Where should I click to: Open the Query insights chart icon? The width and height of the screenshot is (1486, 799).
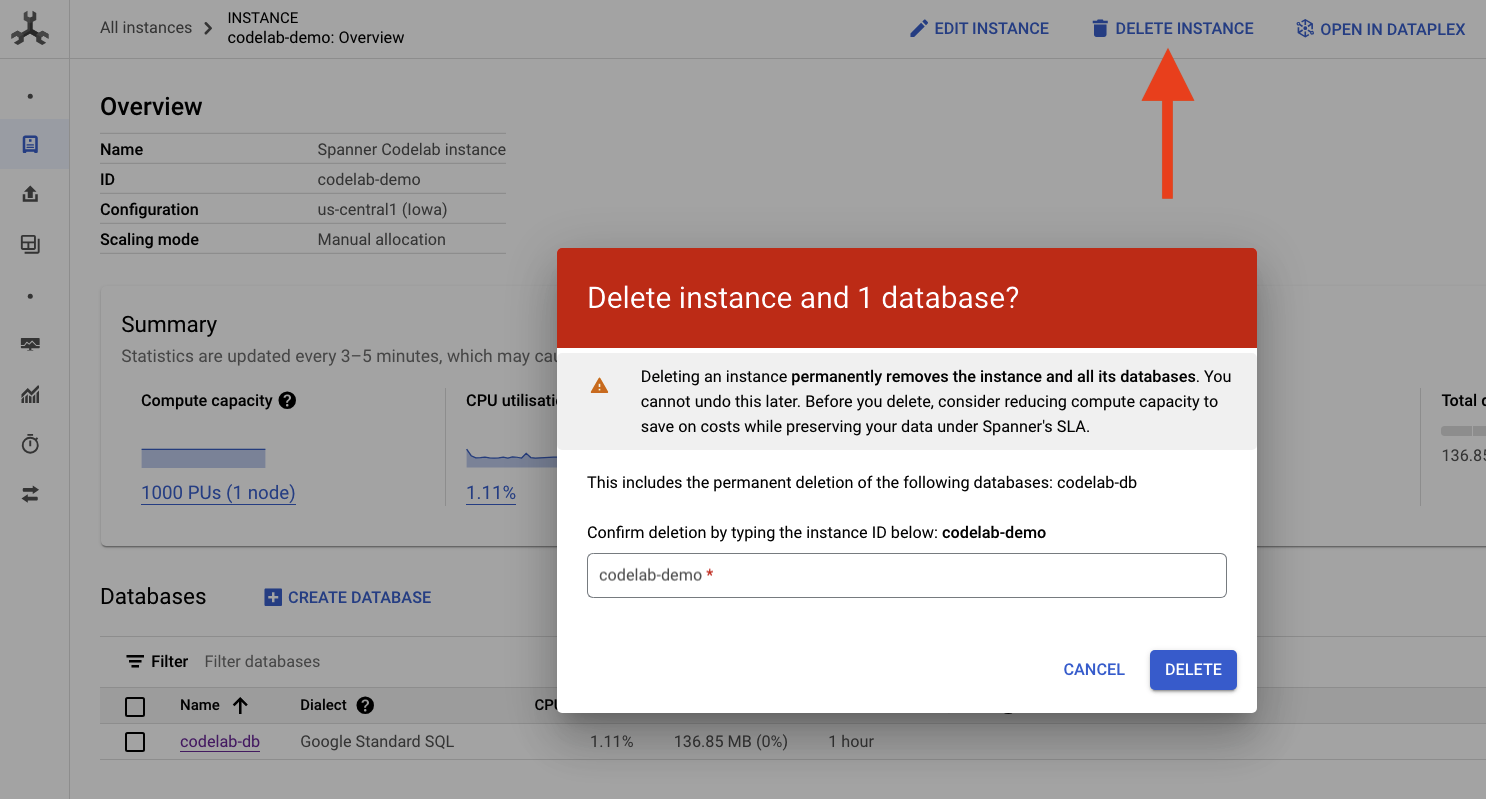pyautogui.click(x=30, y=395)
